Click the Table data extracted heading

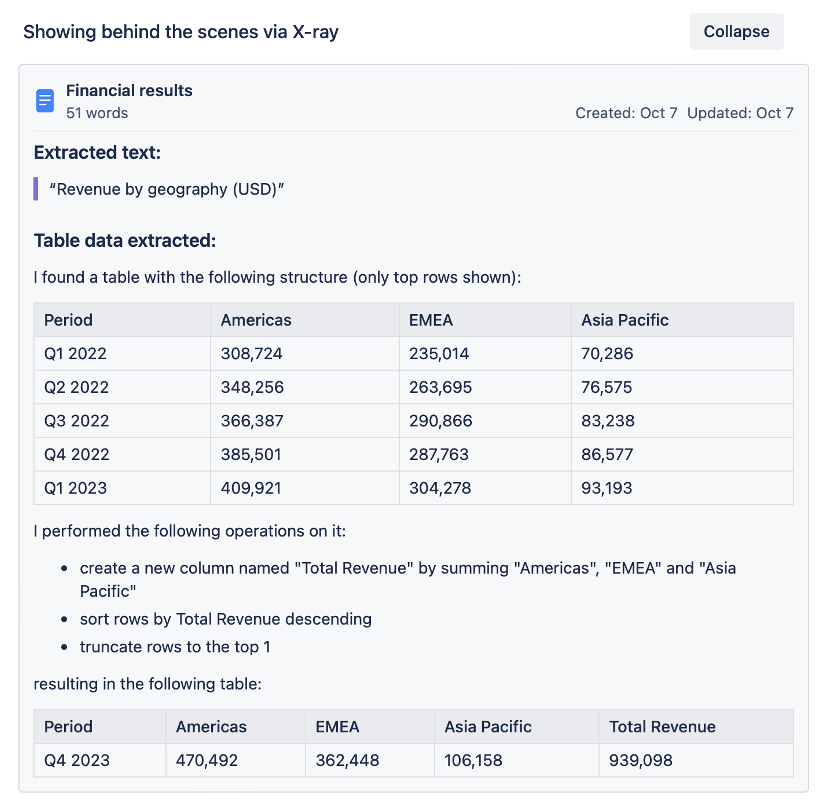point(125,241)
